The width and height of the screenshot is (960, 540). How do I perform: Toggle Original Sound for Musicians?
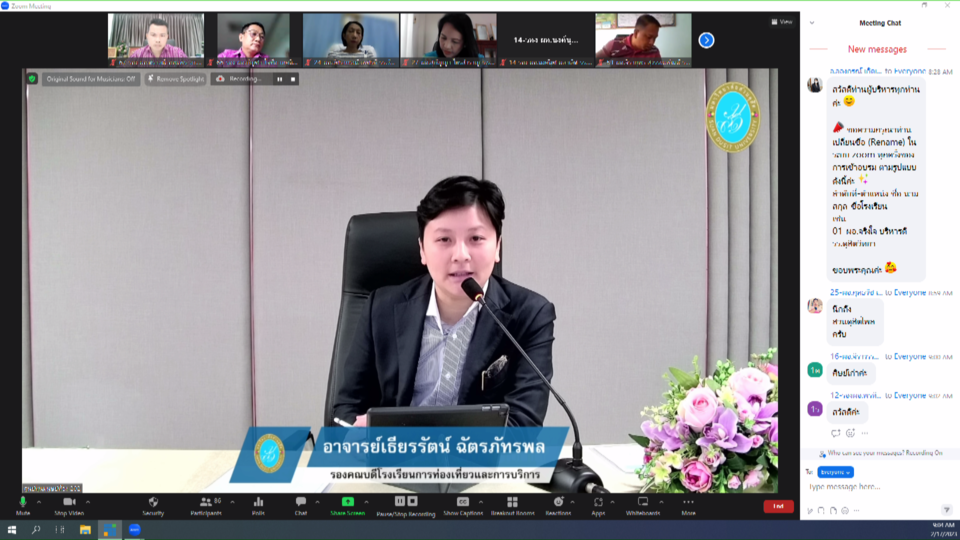(91, 79)
